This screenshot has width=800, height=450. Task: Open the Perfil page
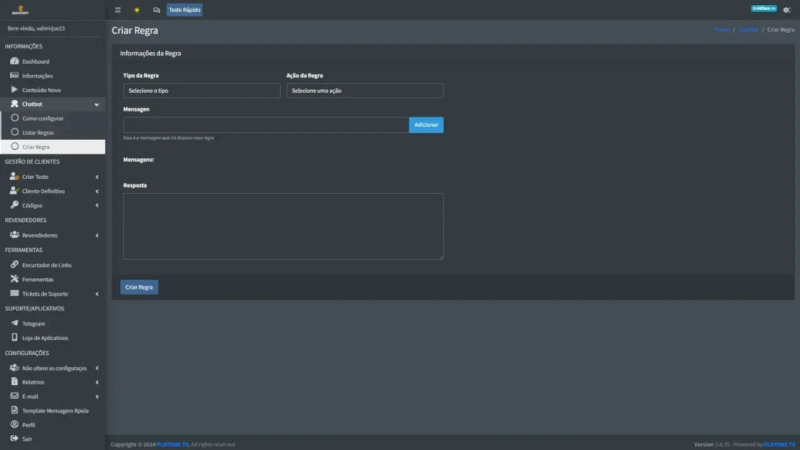[29, 425]
